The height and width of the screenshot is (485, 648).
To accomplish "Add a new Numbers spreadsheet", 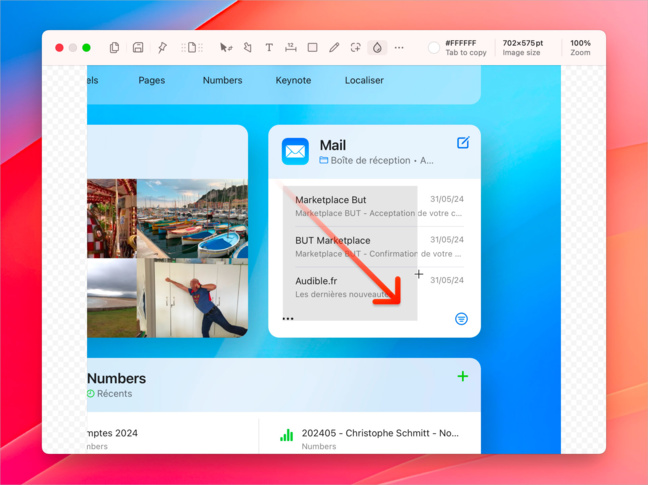I will click(x=463, y=376).
